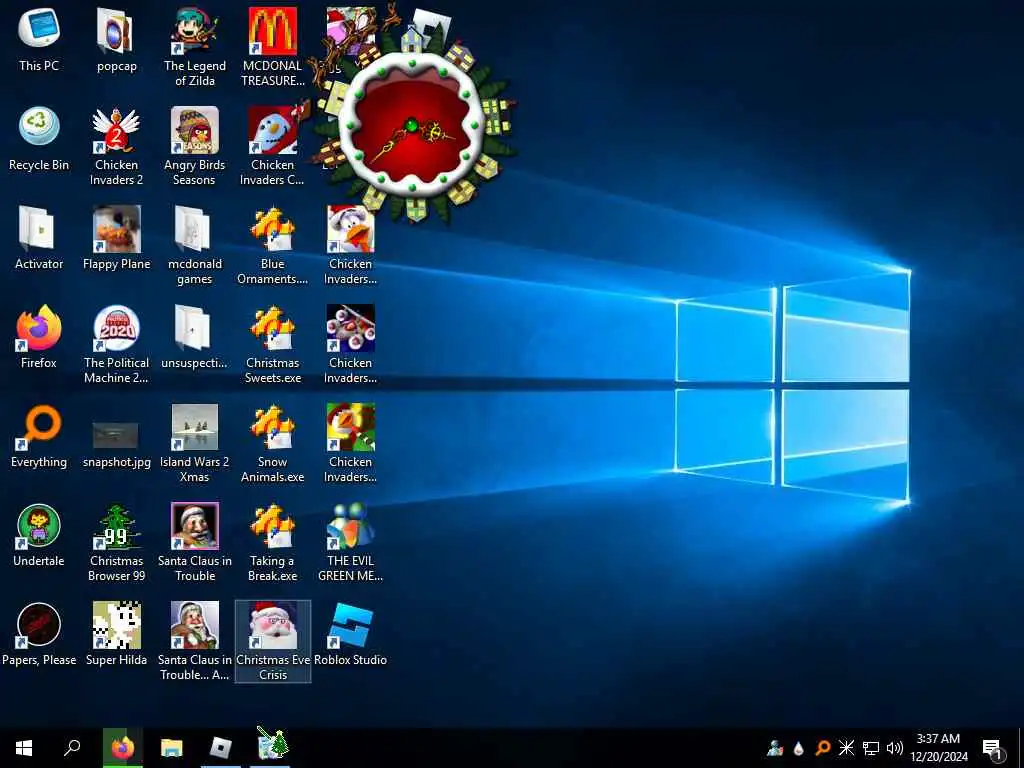Click the messenger people tray icon
This screenshot has width=1024, height=768.
click(x=775, y=748)
